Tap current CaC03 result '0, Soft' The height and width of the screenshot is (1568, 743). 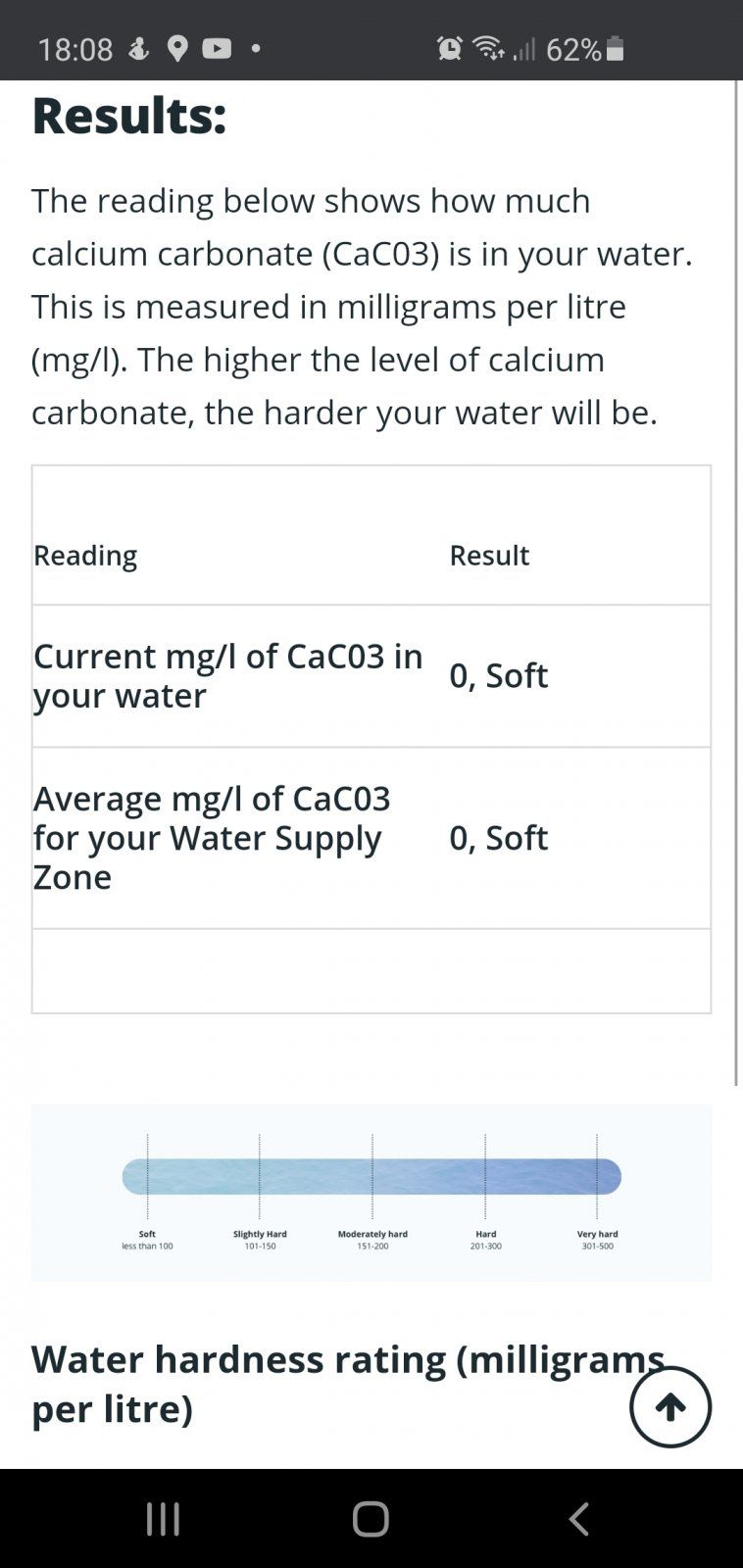click(x=498, y=675)
